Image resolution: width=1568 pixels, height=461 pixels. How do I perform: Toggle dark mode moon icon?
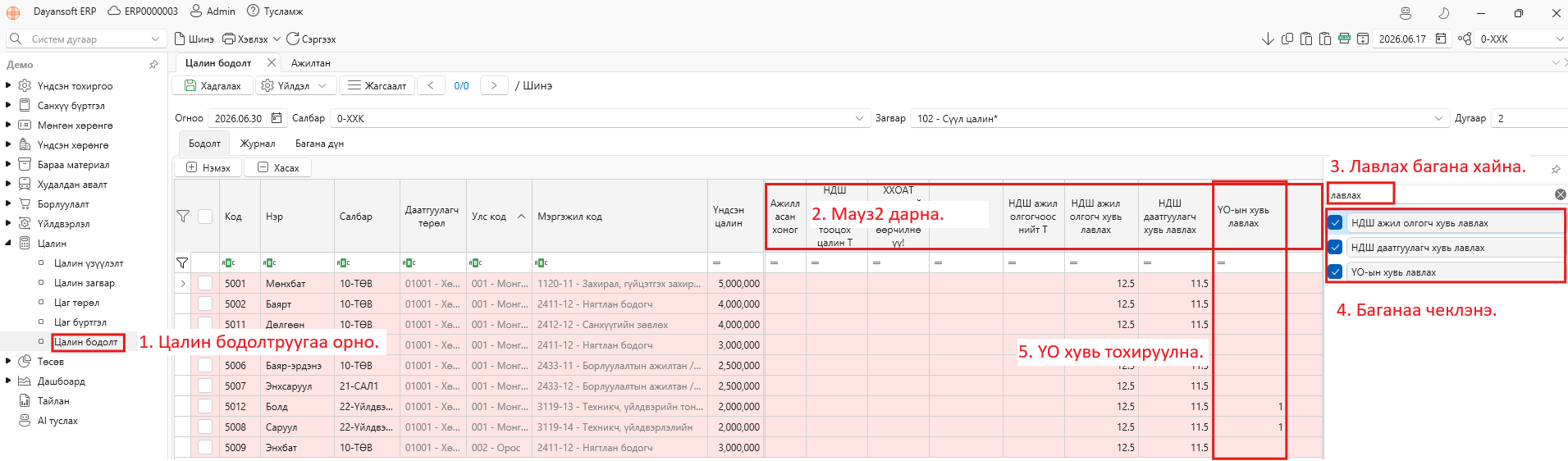coord(1443,13)
